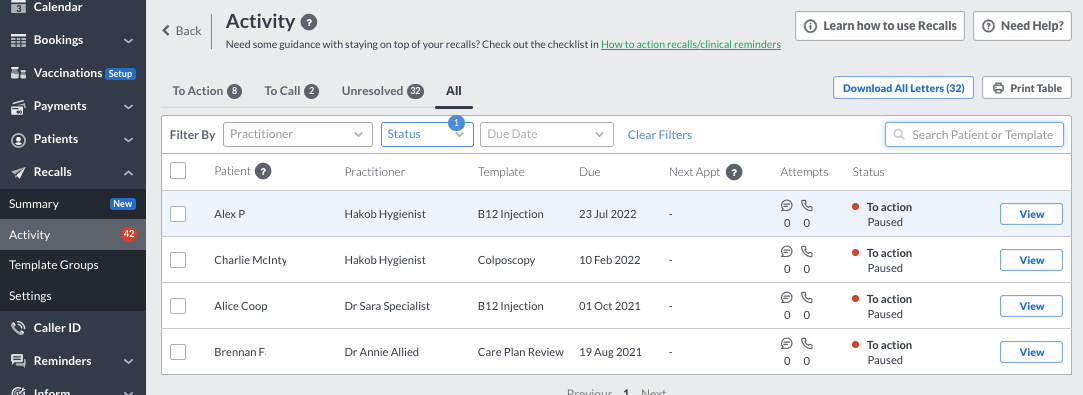Click the help icon beside Activity heading
Image resolution: width=1083 pixels, height=395 pixels.
tap(309, 22)
